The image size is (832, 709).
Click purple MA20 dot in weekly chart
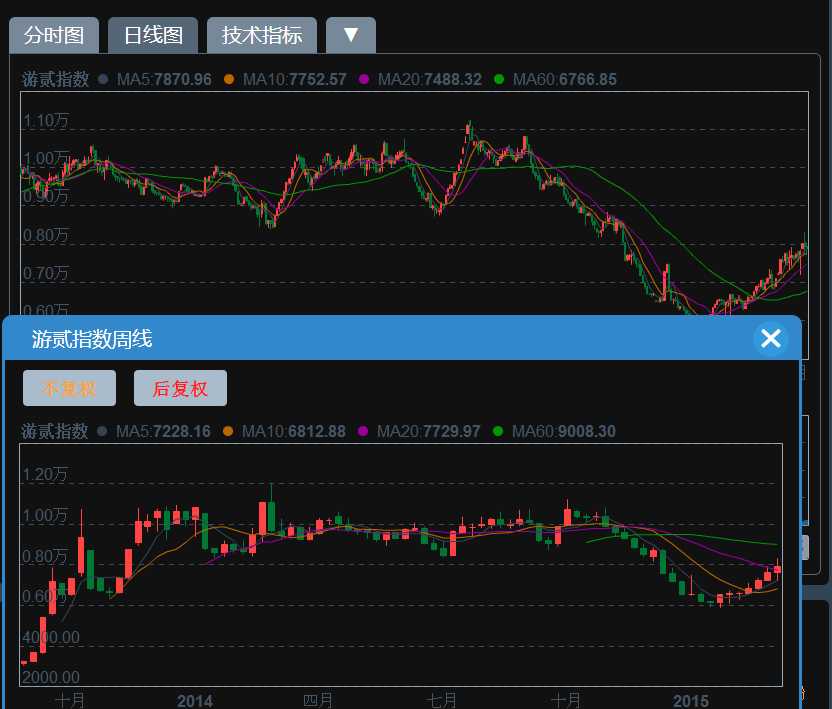point(363,431)
